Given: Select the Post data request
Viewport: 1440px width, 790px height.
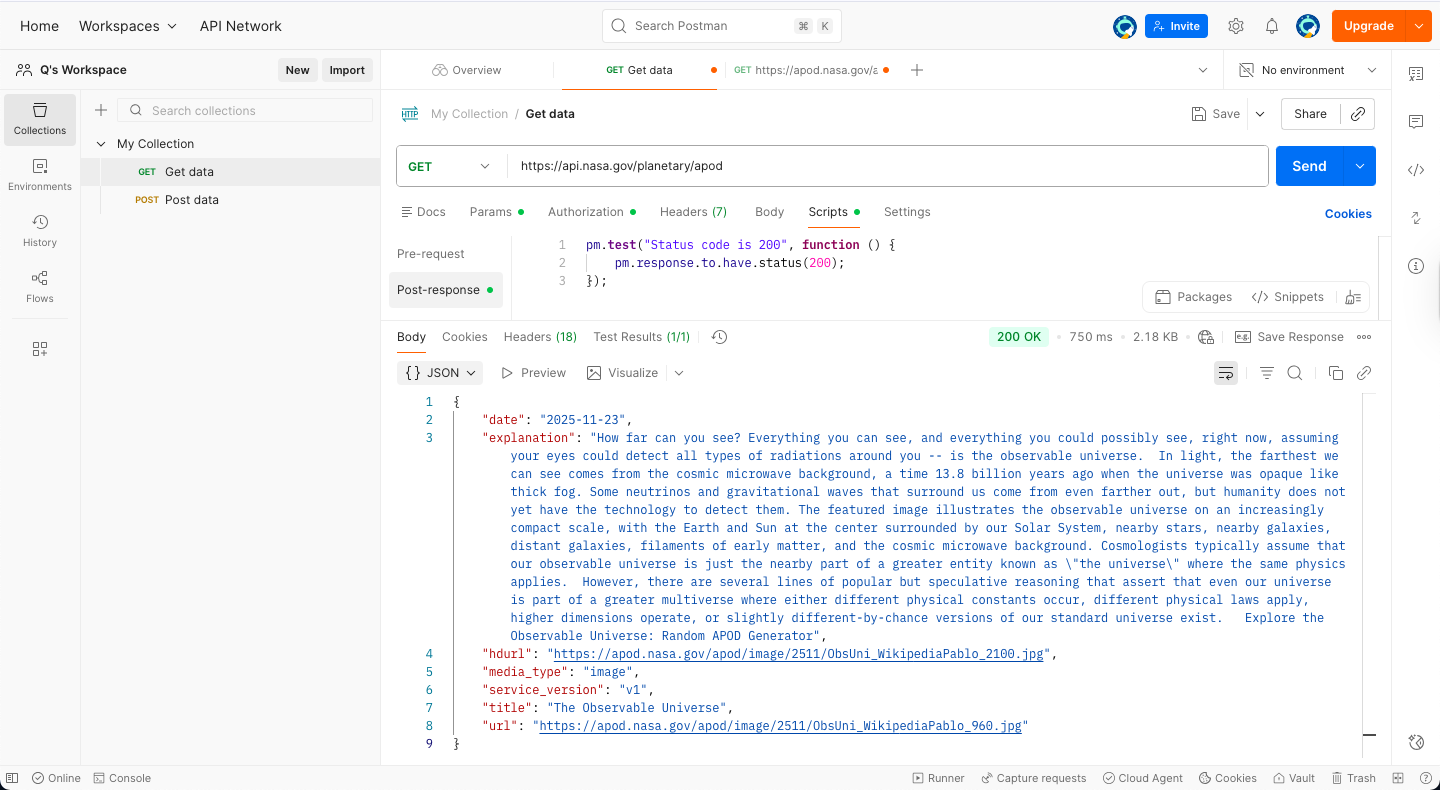Looking at the screenshot, I should click(x=192, y=200).
